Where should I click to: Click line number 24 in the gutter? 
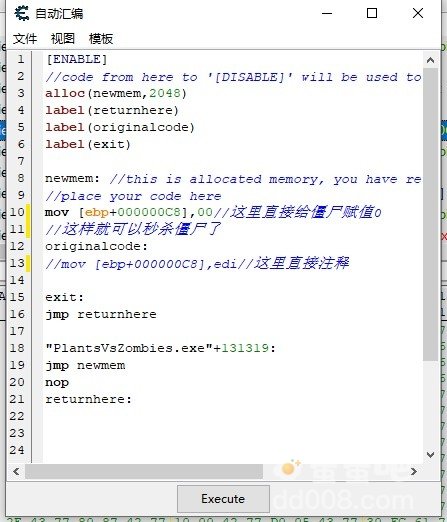pos(17,450)
